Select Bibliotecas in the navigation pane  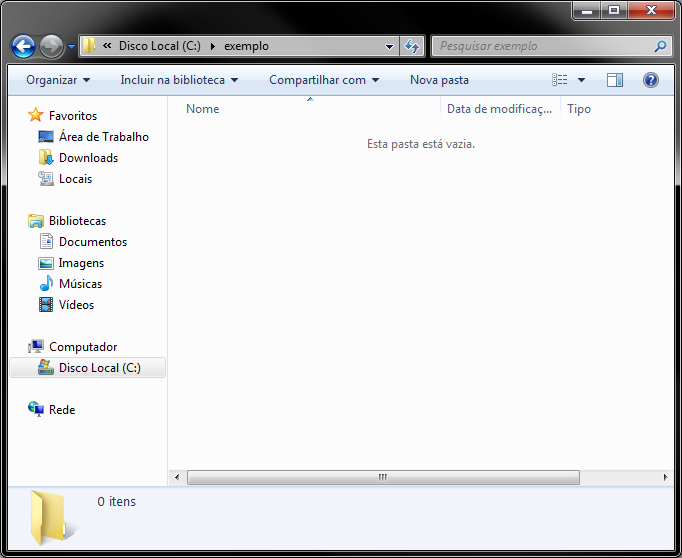coord(77,221)
